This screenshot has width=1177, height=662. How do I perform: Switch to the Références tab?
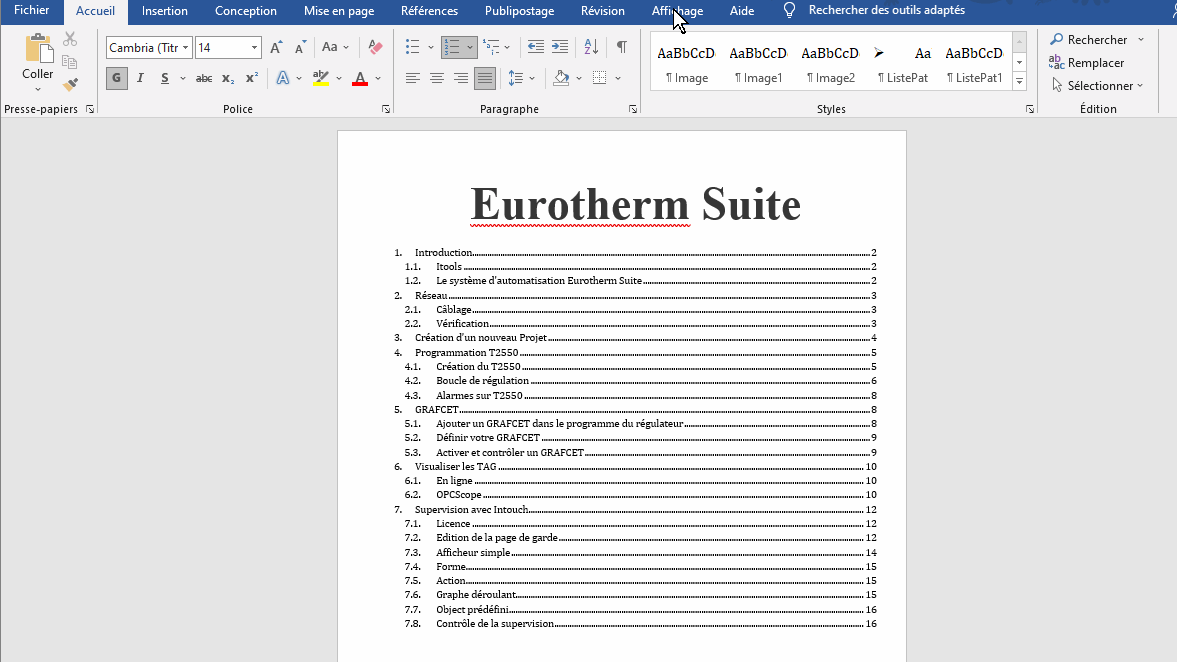click(429, 11)
